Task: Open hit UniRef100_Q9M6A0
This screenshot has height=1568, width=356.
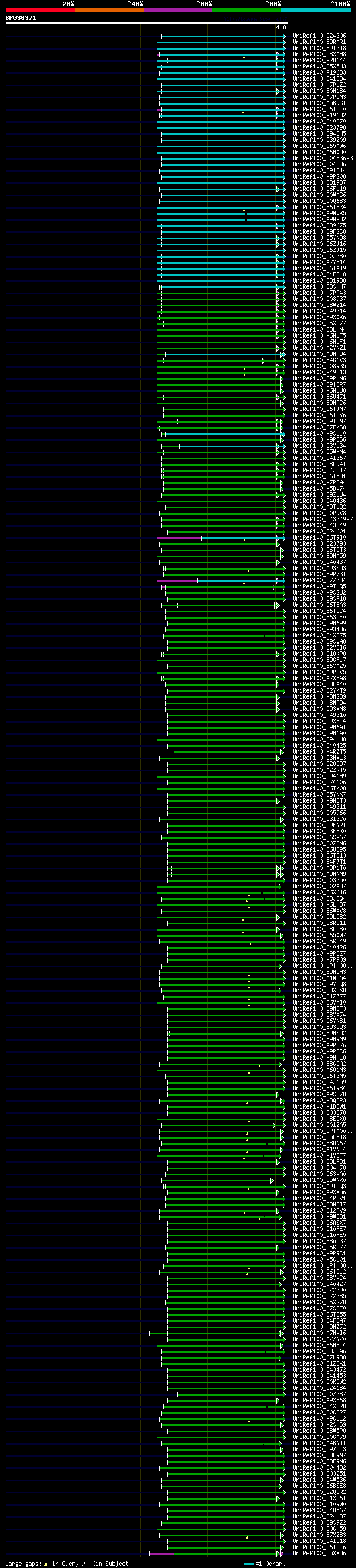Action: point(319,734)
